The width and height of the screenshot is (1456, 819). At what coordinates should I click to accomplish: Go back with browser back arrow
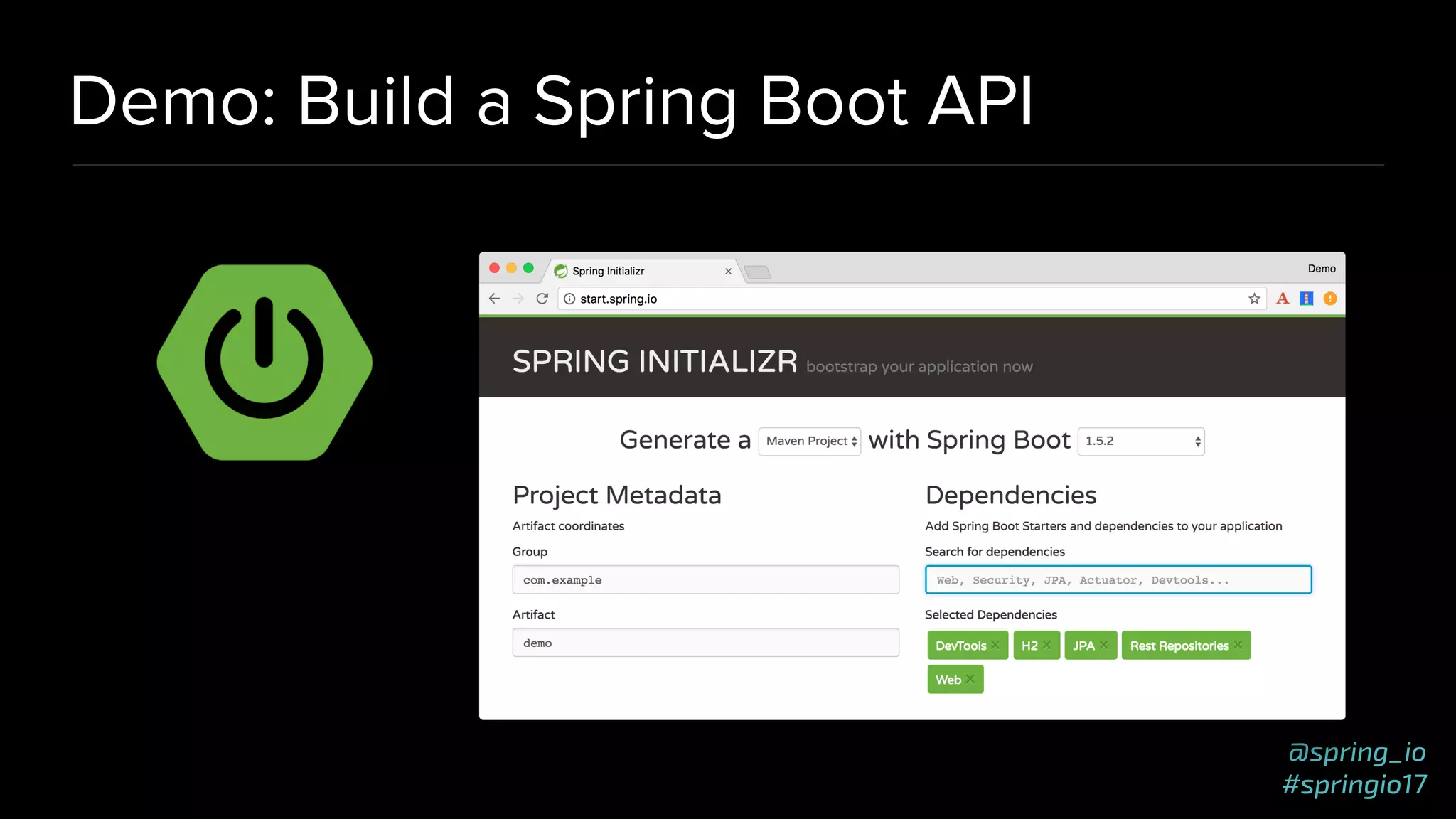point(495,299)
